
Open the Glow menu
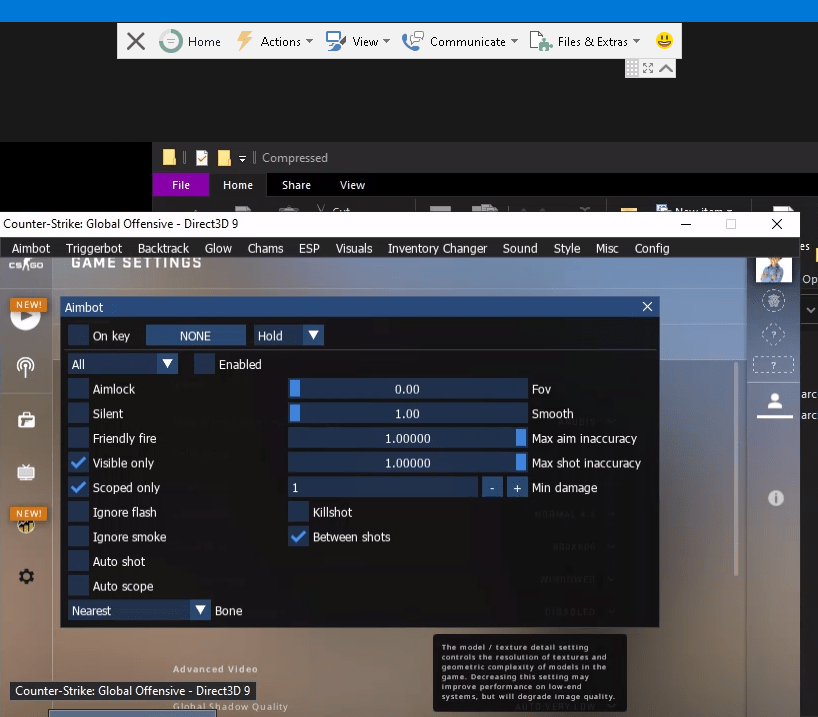click(x=218, y=248)
